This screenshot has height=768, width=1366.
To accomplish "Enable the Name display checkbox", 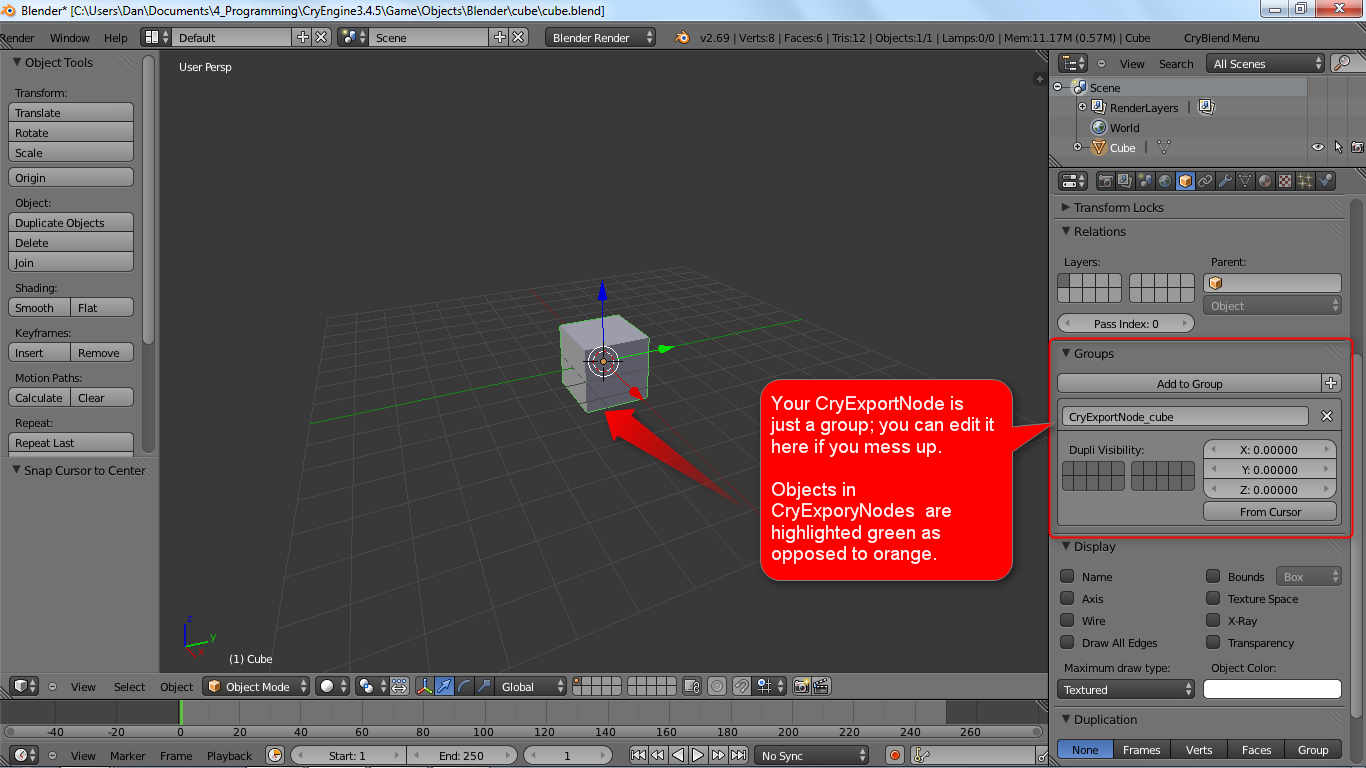I will pyautogui.click(x=1067, y=576).
